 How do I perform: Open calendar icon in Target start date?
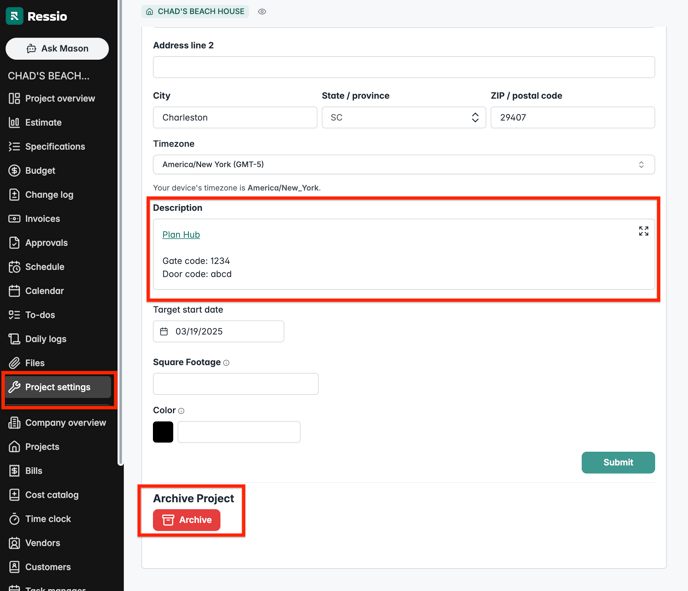point(165,331)
